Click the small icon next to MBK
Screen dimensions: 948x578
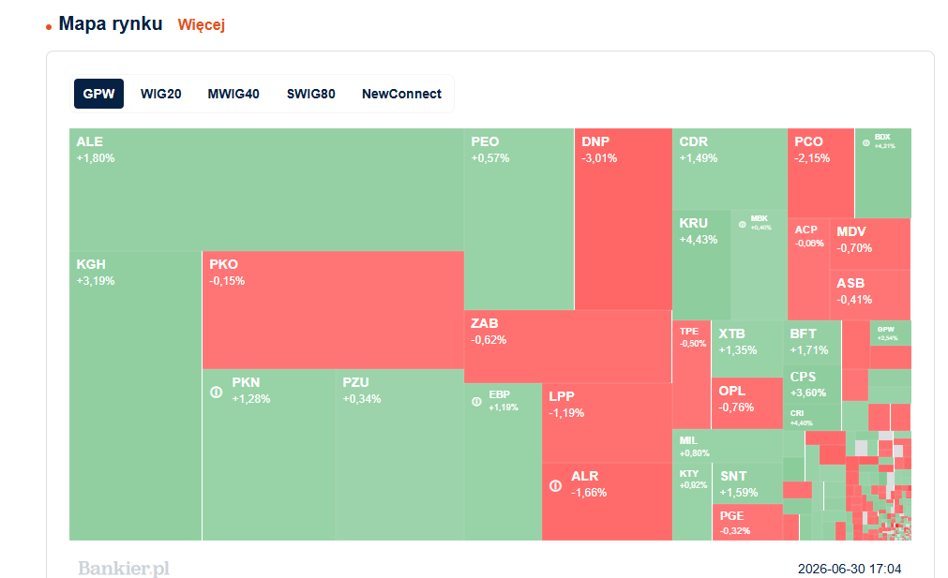[x=742, y=225]
